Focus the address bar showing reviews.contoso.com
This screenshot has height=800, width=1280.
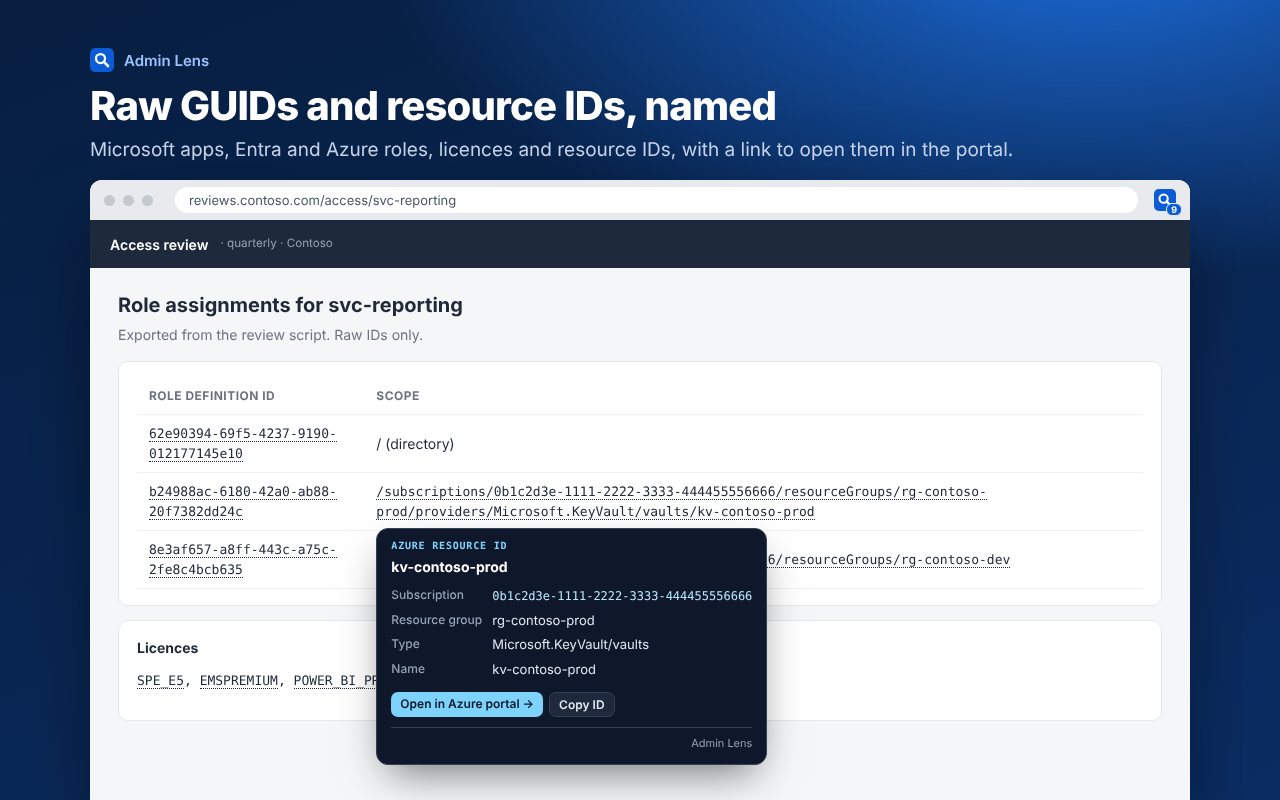tap(656, 200)
